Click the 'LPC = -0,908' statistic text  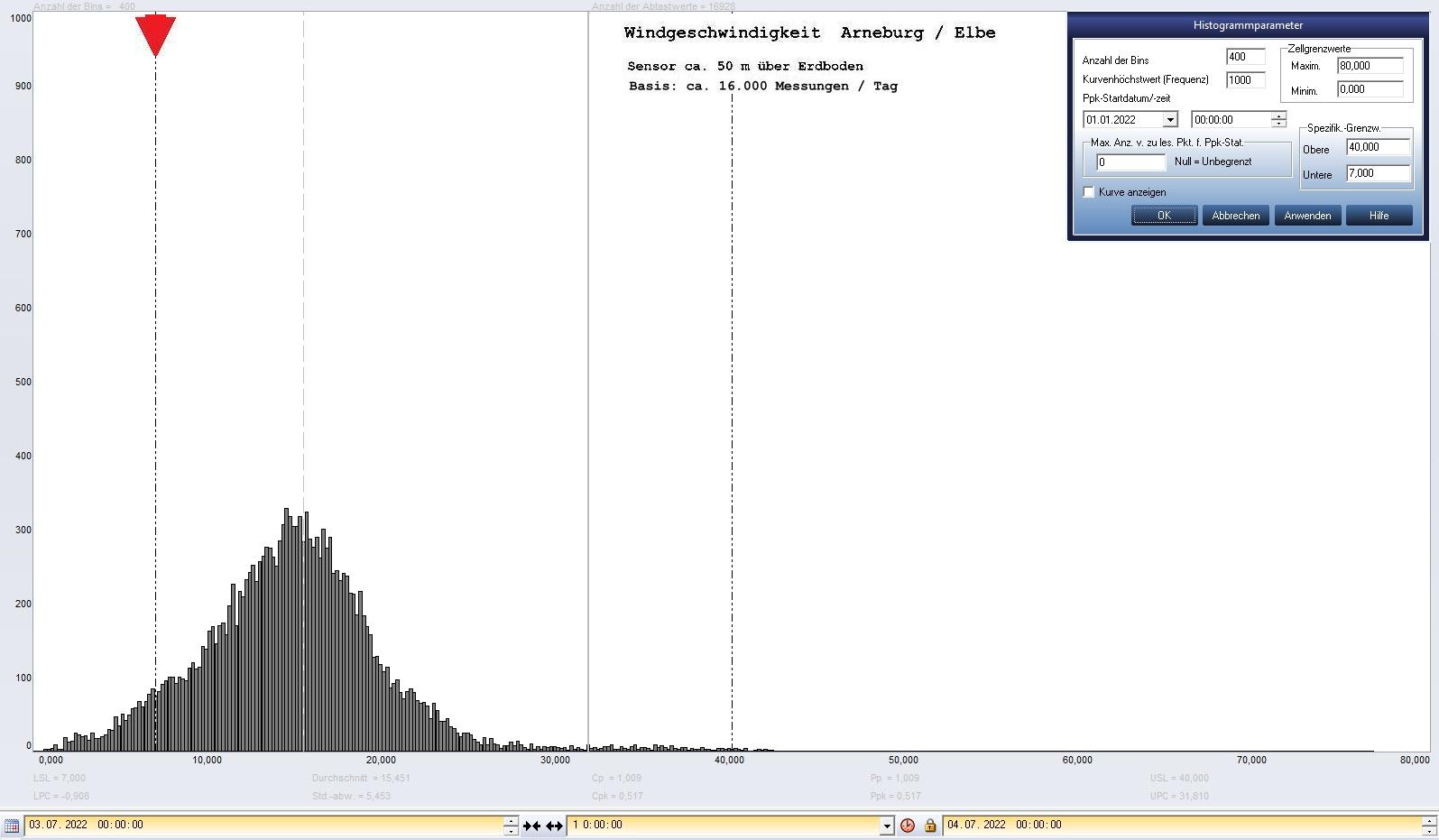click(x=61, y=796)
